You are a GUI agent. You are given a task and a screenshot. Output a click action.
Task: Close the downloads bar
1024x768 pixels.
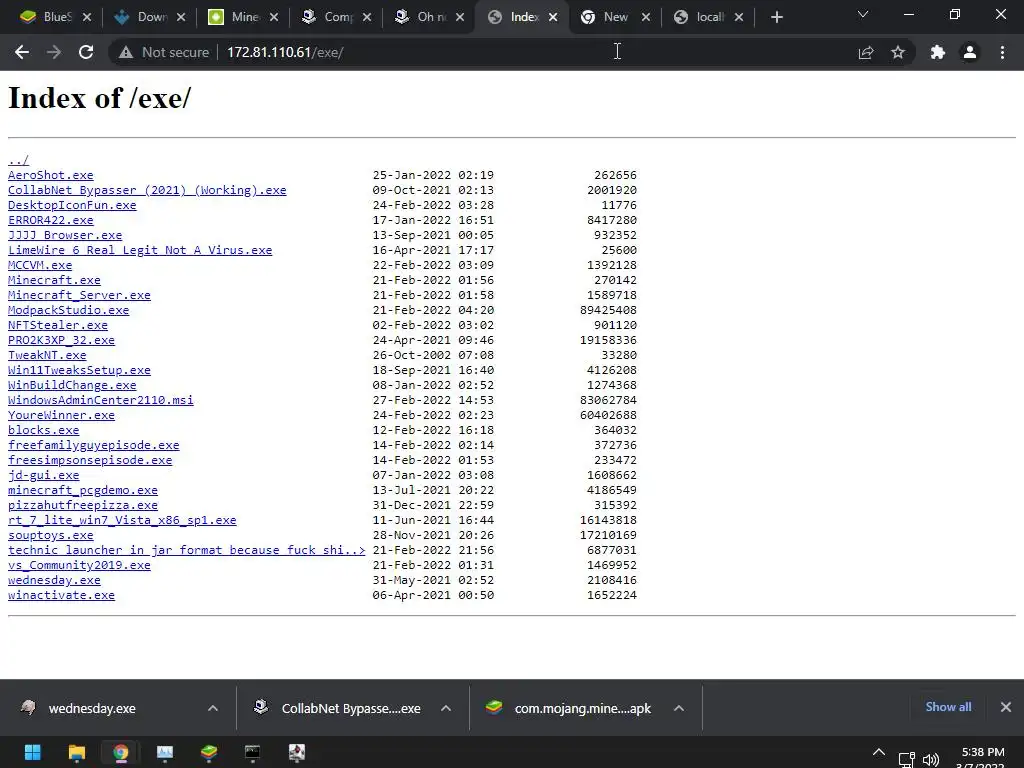point(1006,707)
